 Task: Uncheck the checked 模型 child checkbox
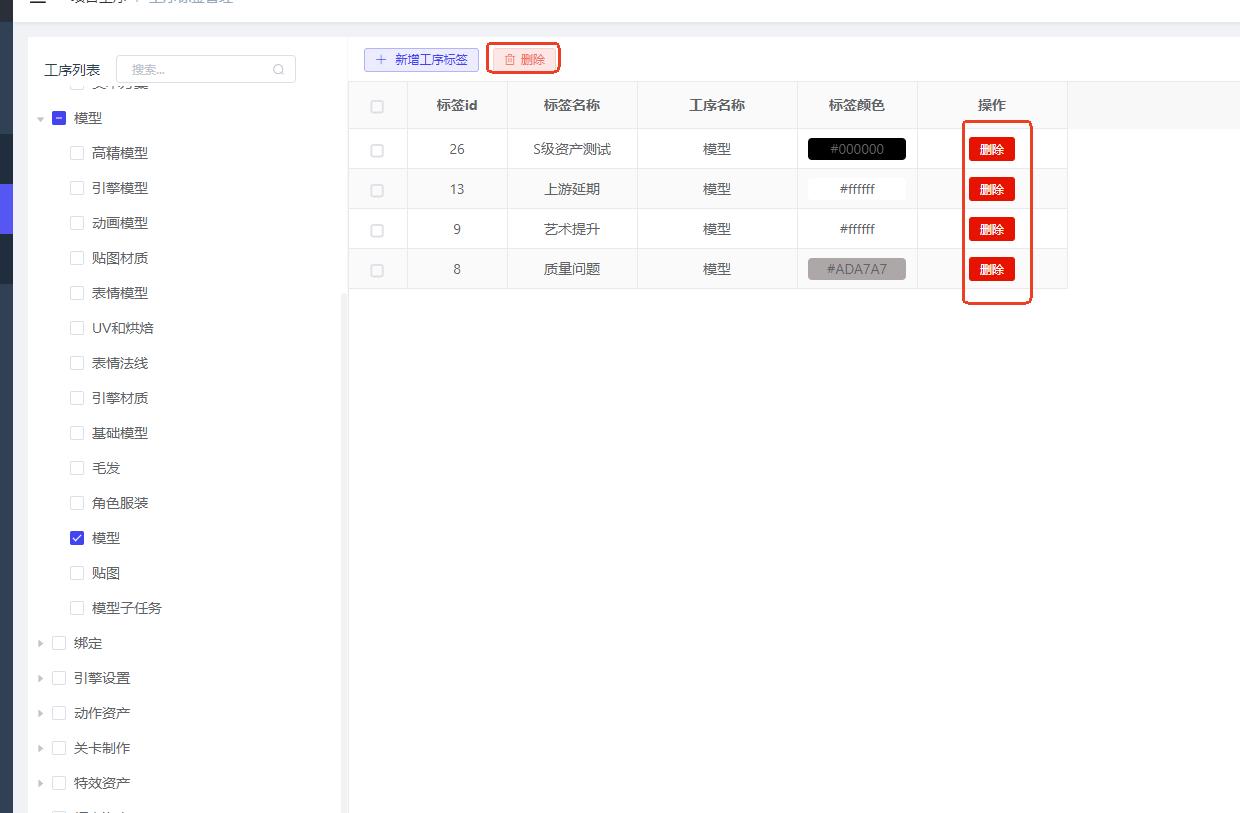(77, 538)
